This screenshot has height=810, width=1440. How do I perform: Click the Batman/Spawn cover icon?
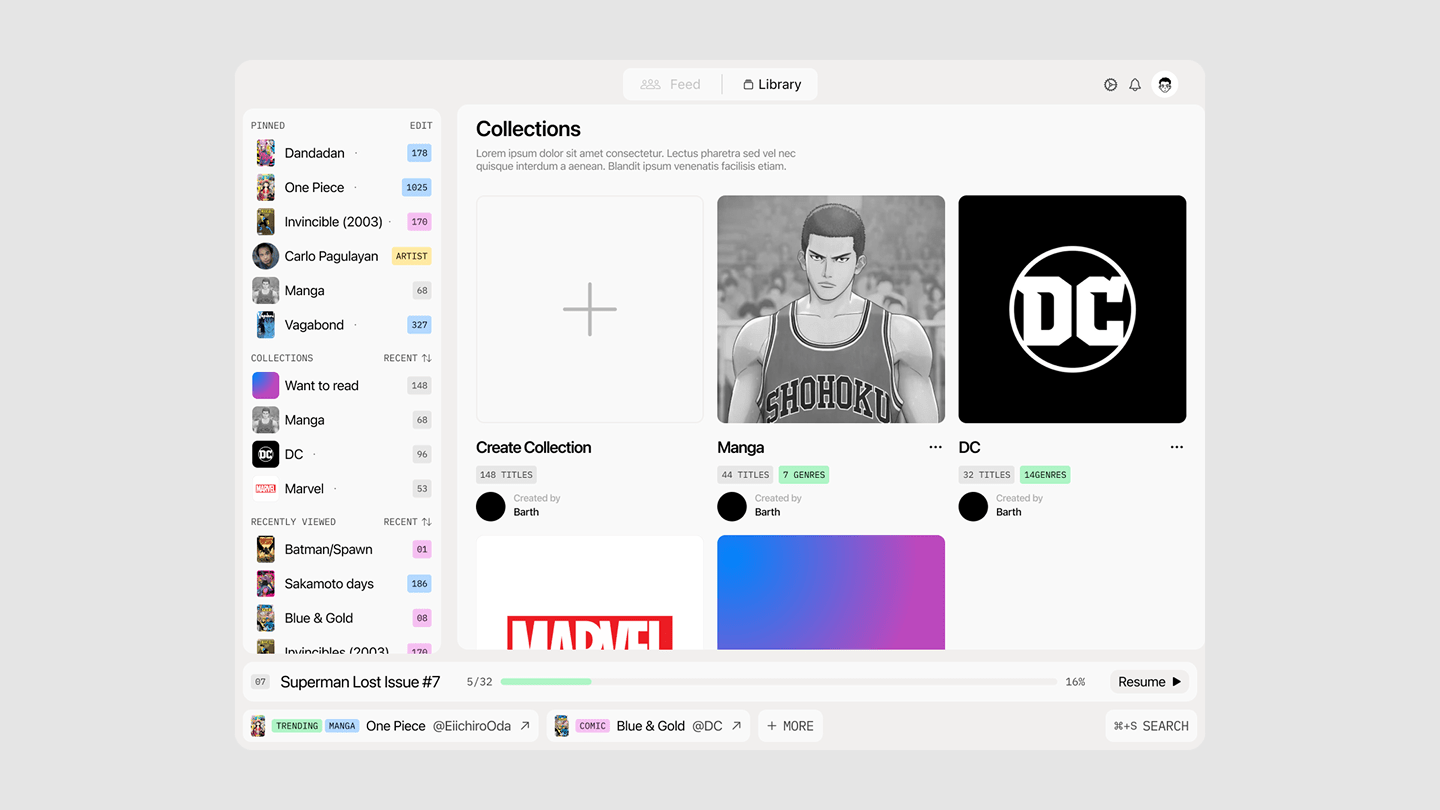(x=265, y=549)
